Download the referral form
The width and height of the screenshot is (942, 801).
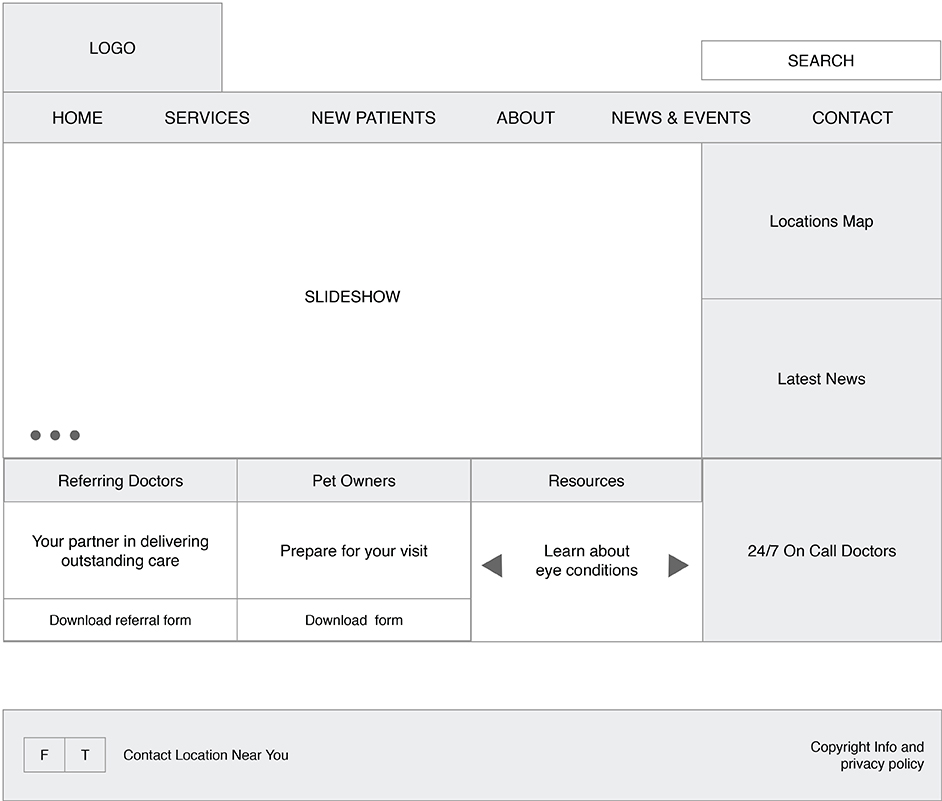point(119,620)
